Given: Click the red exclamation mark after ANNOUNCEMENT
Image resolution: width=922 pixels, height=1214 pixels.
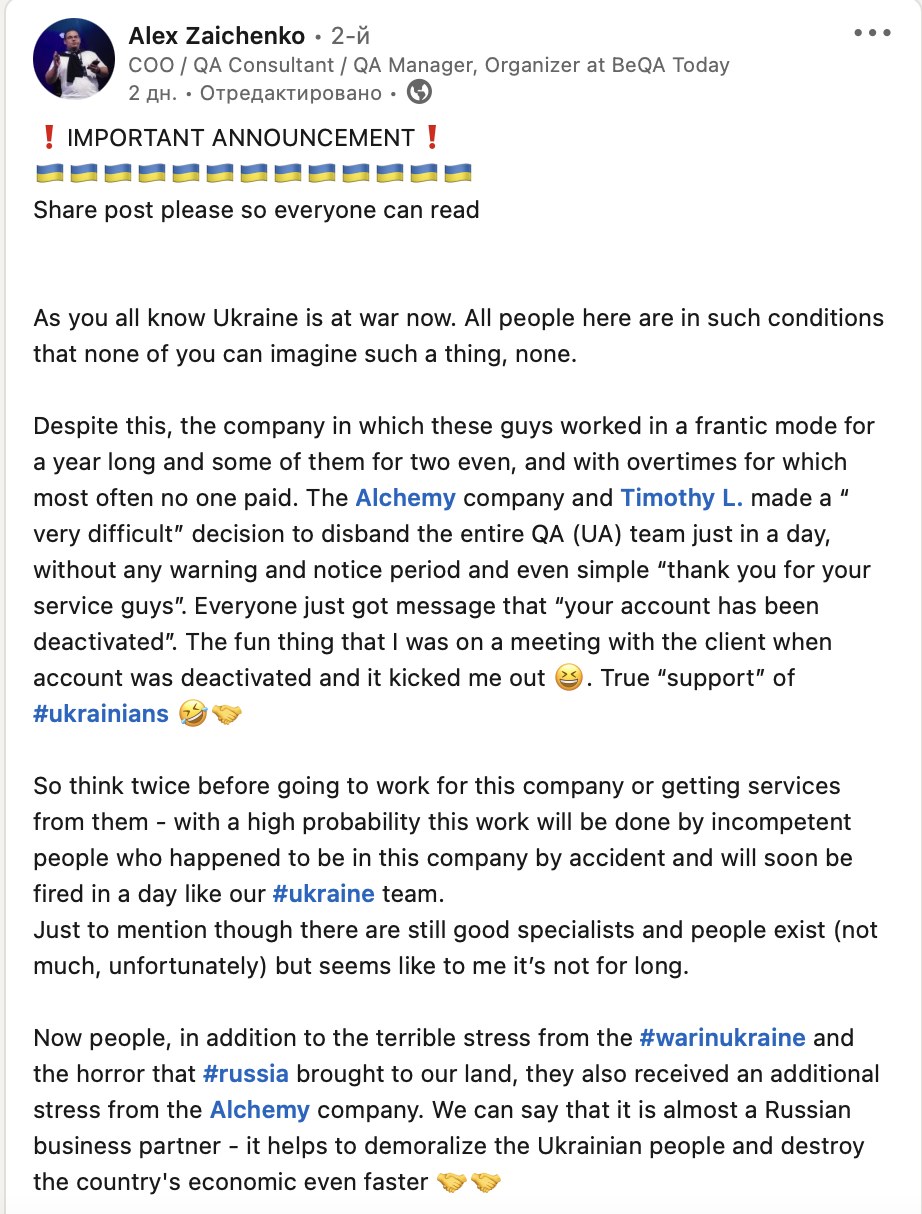Looking at the screenshot, I should pyautogui.click(x=431, y=137).
